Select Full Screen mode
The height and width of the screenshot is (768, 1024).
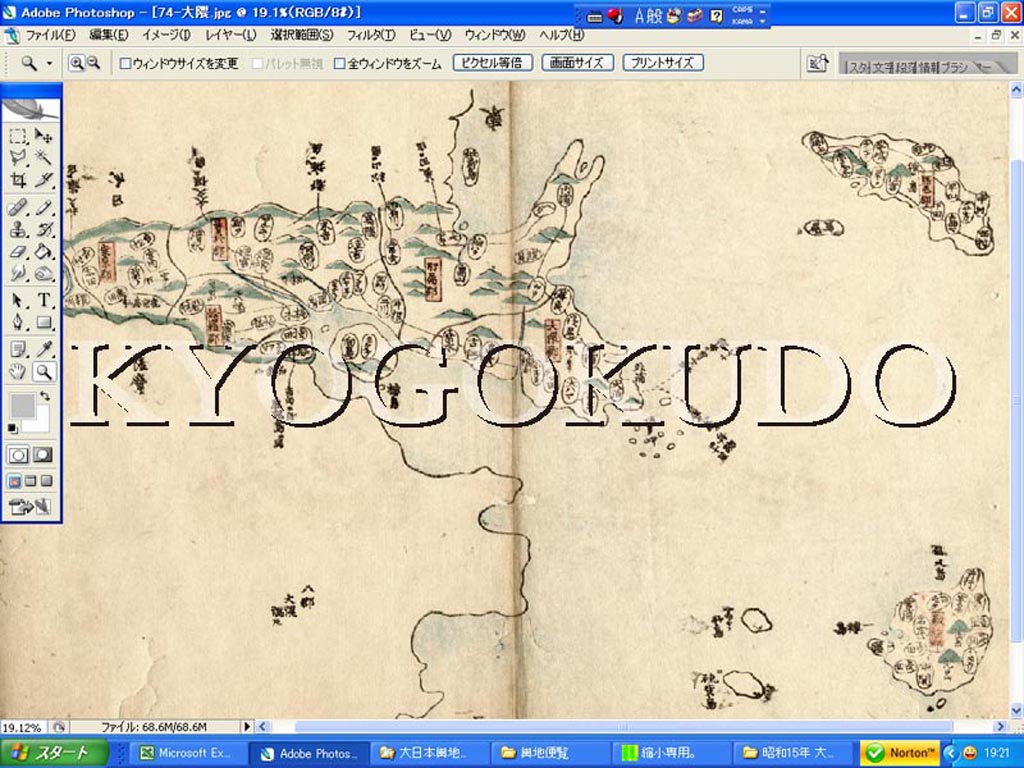point(46,482)
